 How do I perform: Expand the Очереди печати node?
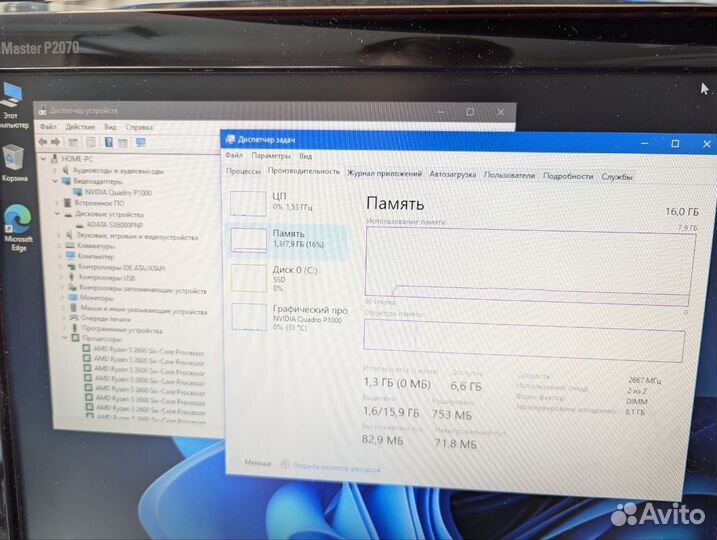[63, 318]
